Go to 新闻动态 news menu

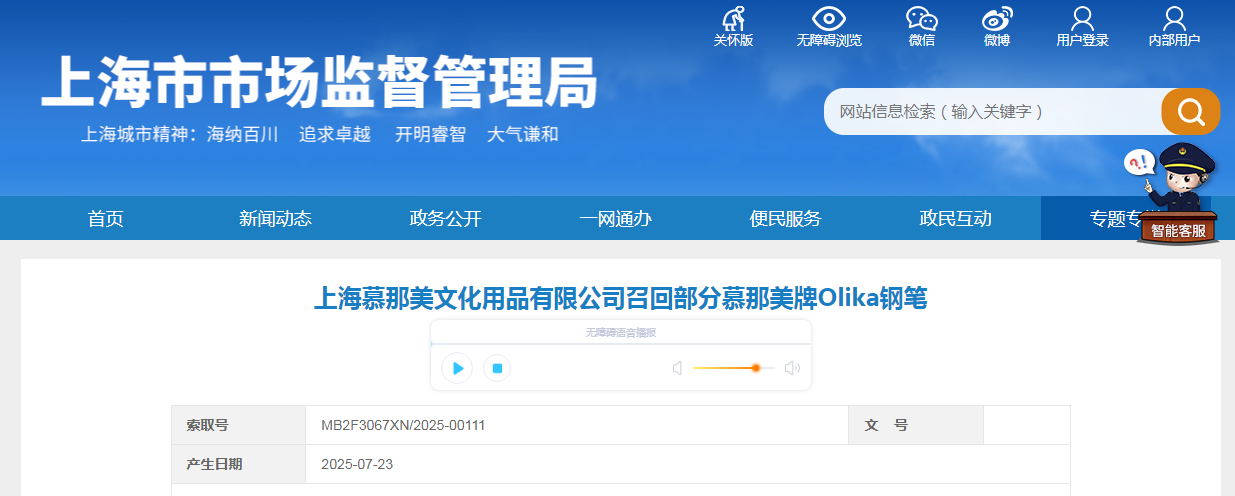[x=275, y=219]
